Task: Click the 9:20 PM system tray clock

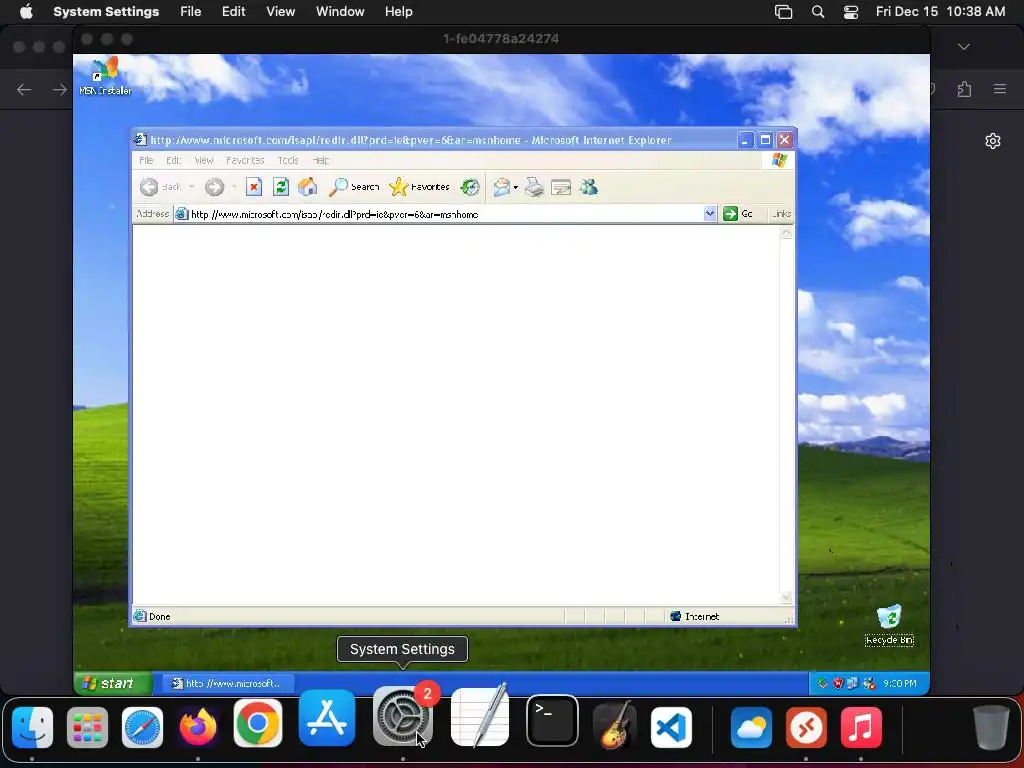Action: tap(900, 684)
